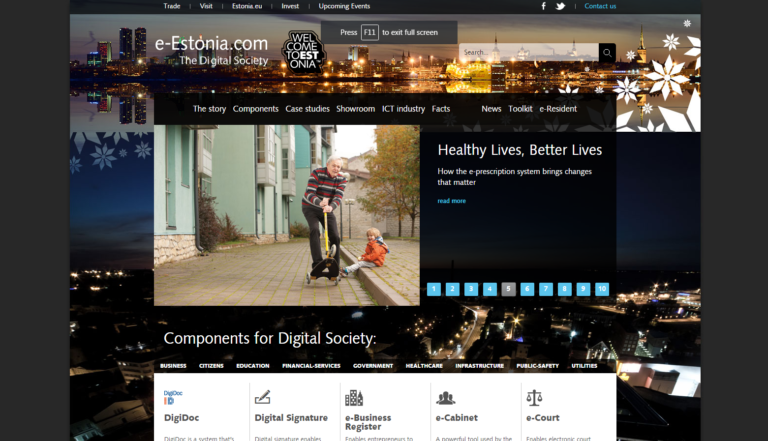Select the GOVERNMENT category tab
Viewport: 768px width, 441px height.
click(373, 366)
